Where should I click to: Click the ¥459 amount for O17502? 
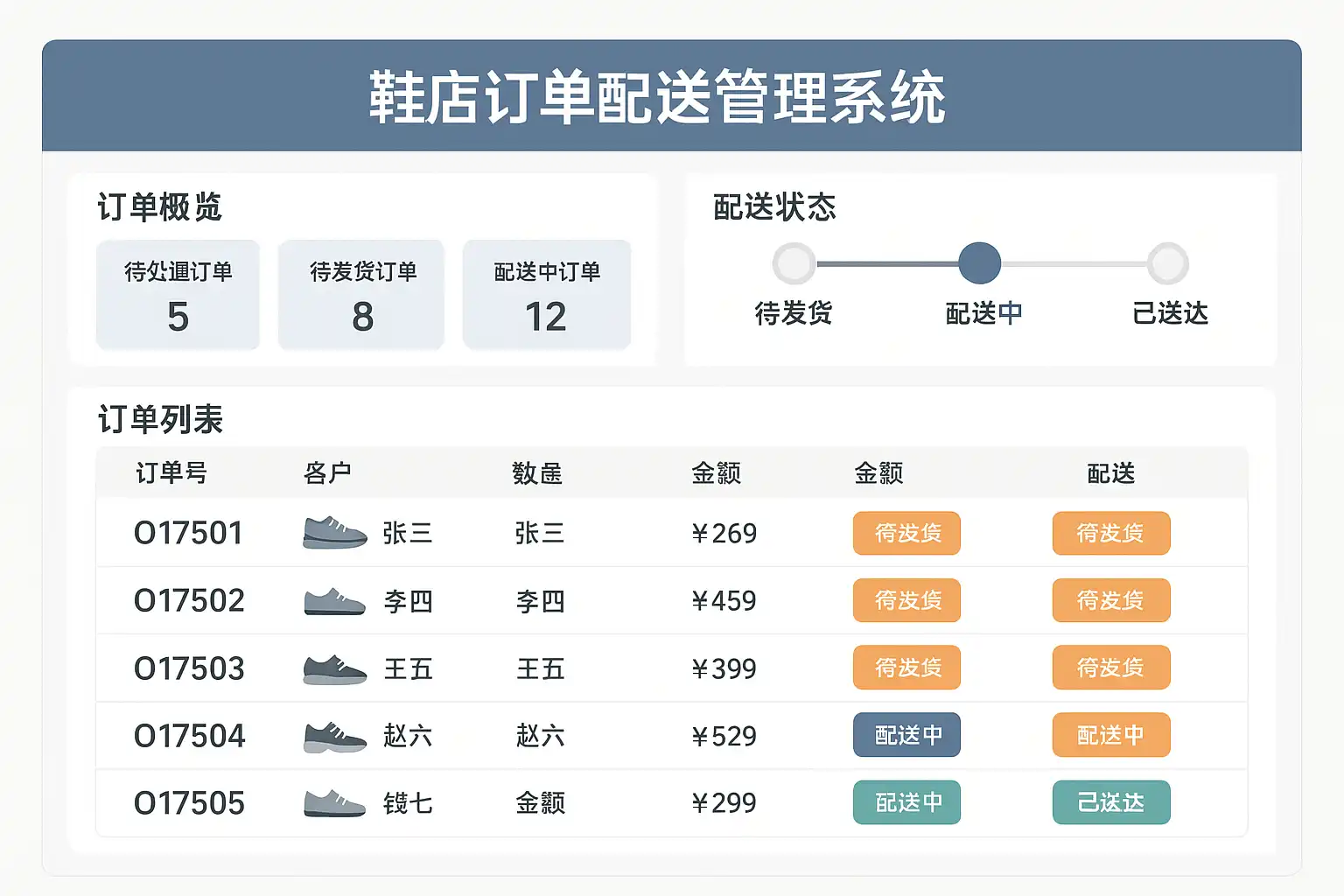tap(724, 601)
